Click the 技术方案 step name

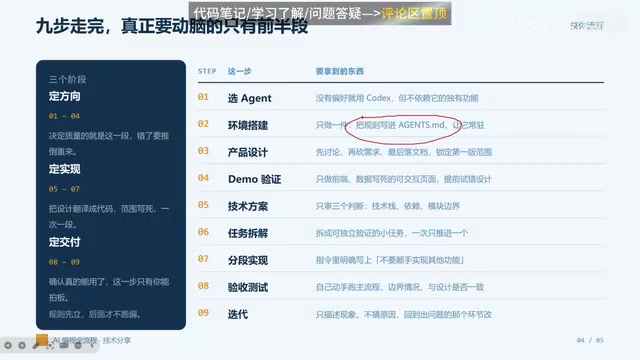(x=248, y=206)
